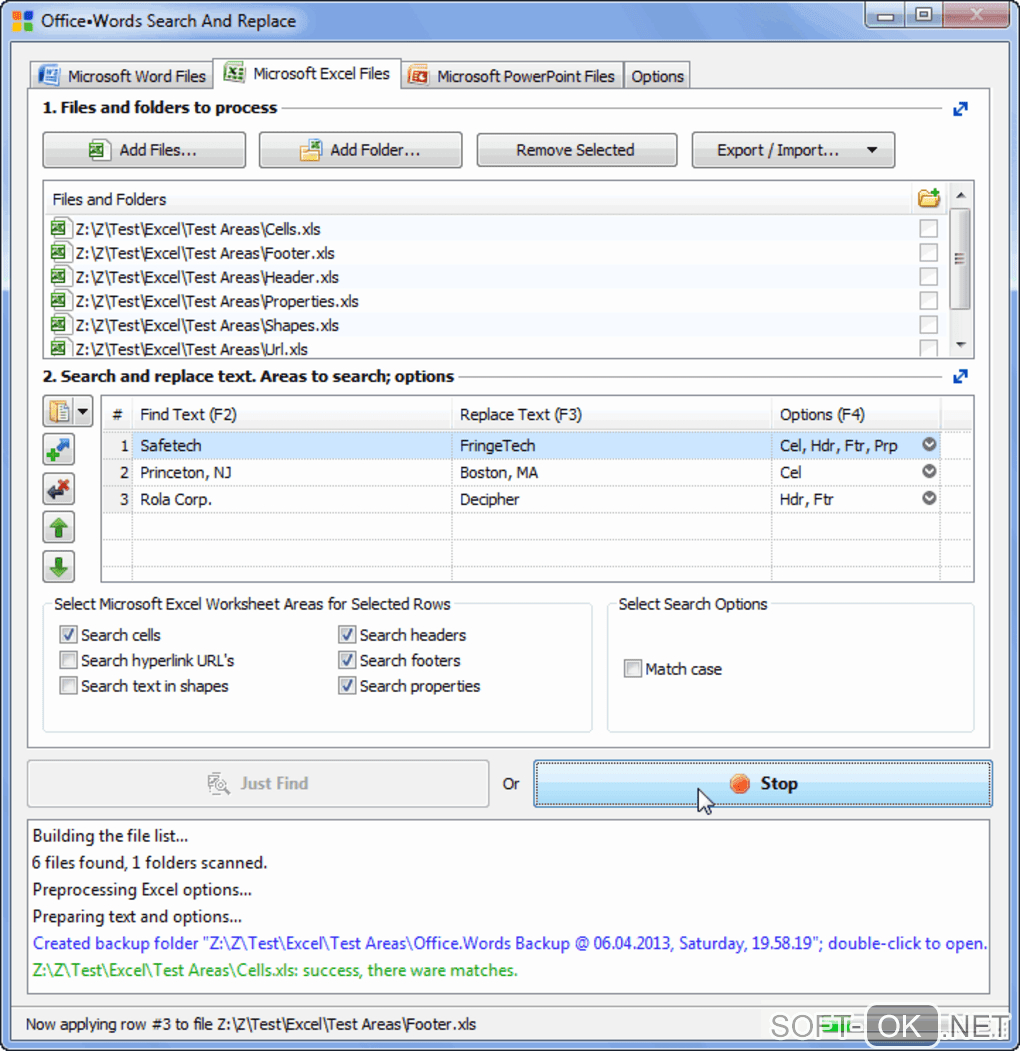Screen dimensions: 1020x1051
Task: Move selected row down with green arrow
Action: (x=59, y=566)
